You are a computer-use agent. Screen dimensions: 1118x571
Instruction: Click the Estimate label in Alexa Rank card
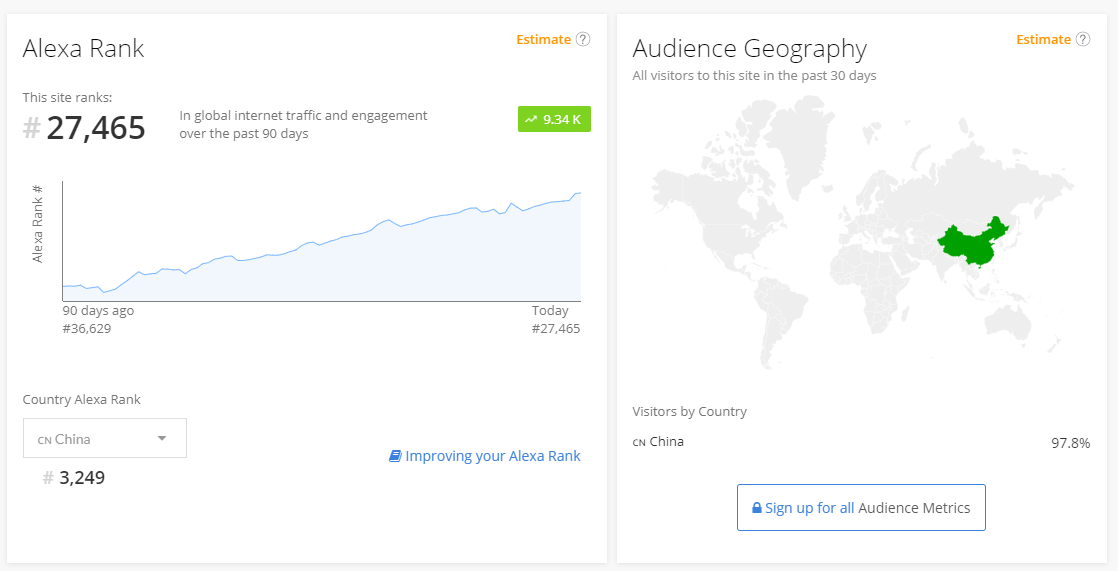(543, 39)
